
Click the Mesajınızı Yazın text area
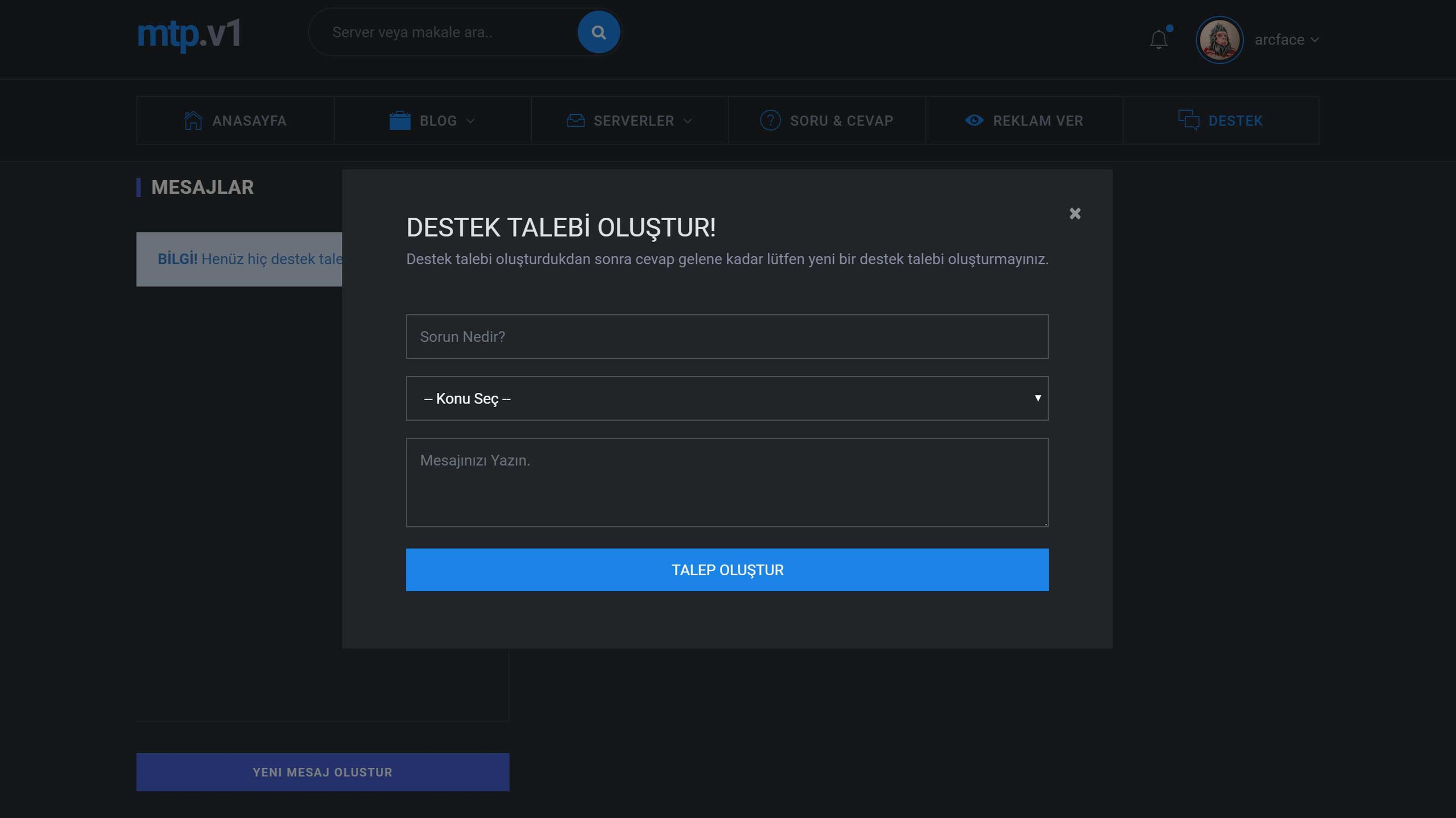click(727, 482)
